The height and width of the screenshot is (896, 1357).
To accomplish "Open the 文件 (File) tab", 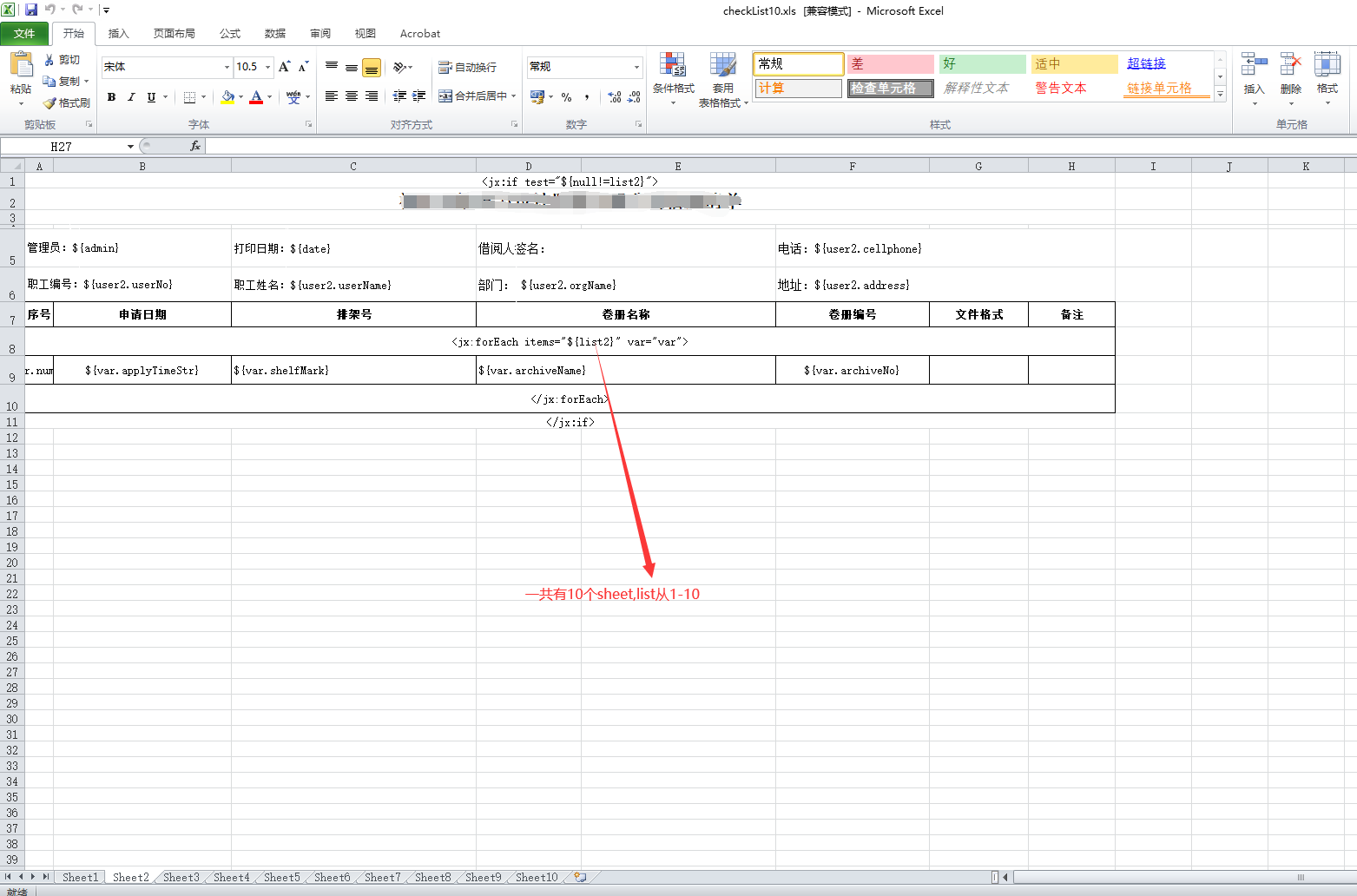I will [24, 33].
